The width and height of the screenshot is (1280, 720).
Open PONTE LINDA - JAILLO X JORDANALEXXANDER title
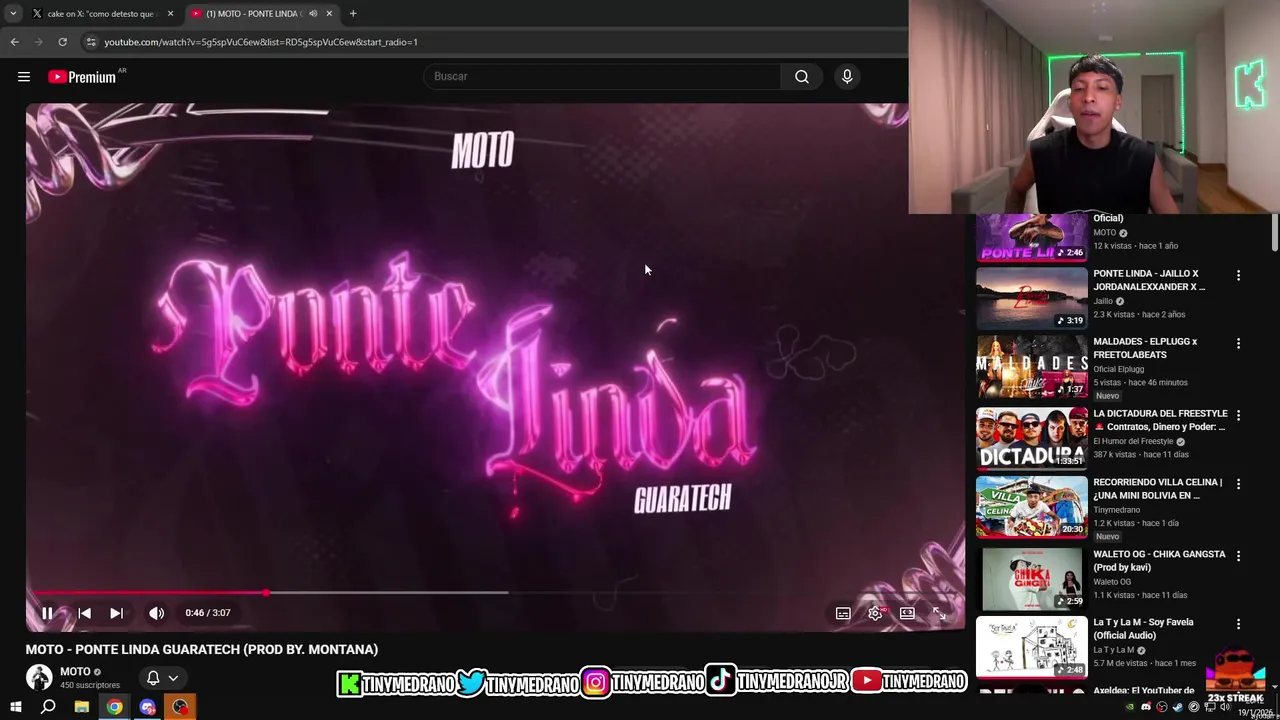click(x=1149, y=280)
